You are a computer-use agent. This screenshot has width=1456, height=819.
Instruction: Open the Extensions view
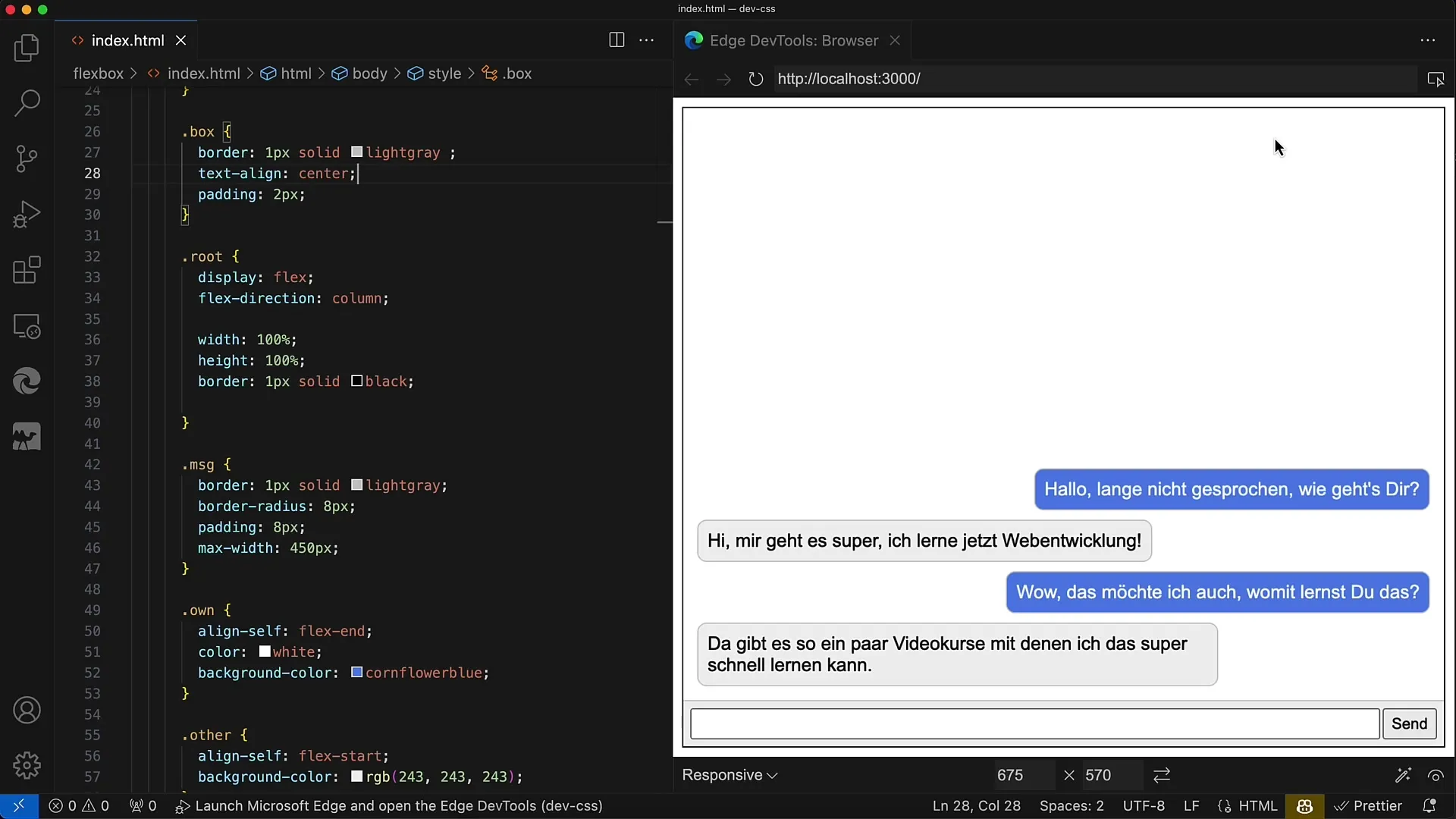click(27, 270)
